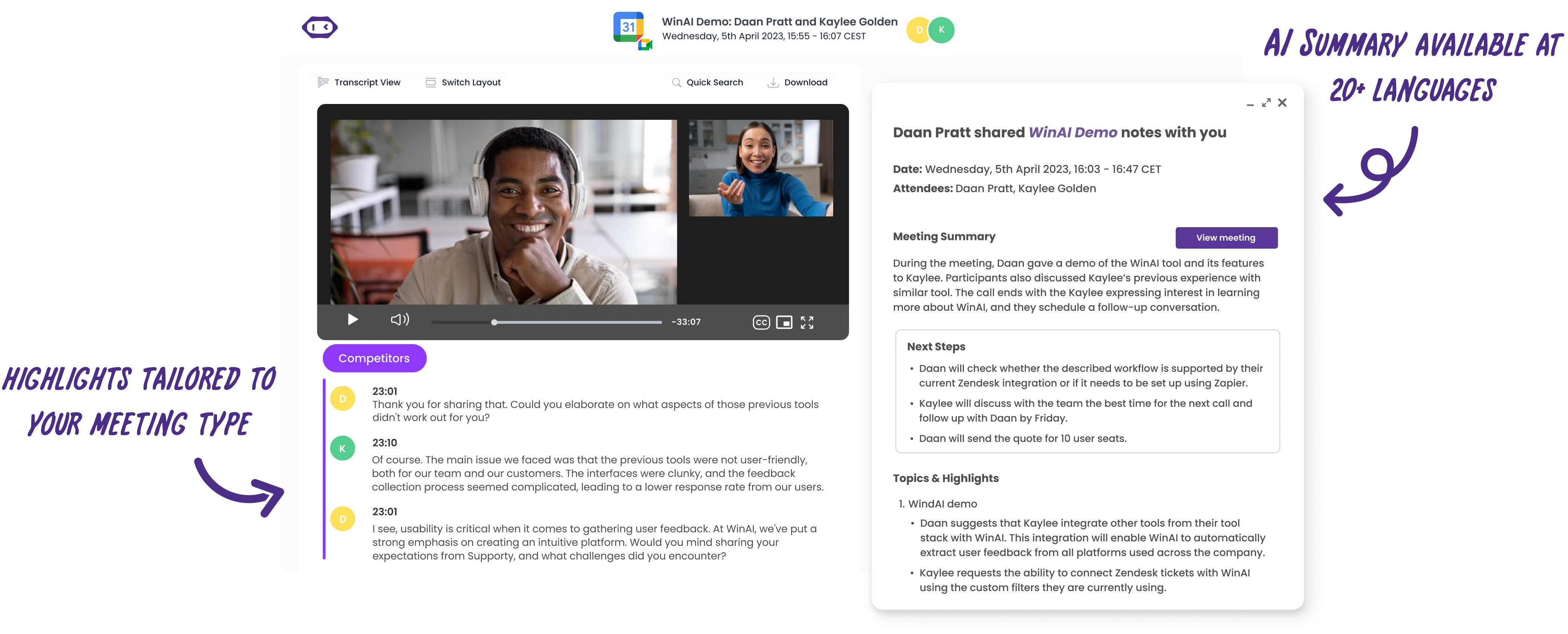Click 'Kaylee requests the ability' highlight
The width and height of the screenshot is (1568, 634).
[1085, 581]
